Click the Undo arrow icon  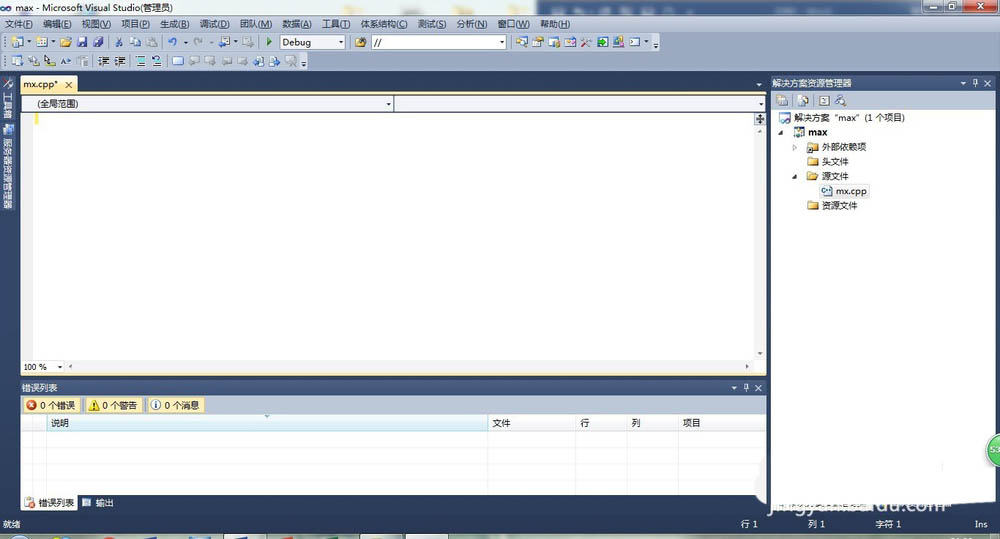point(172,42)
